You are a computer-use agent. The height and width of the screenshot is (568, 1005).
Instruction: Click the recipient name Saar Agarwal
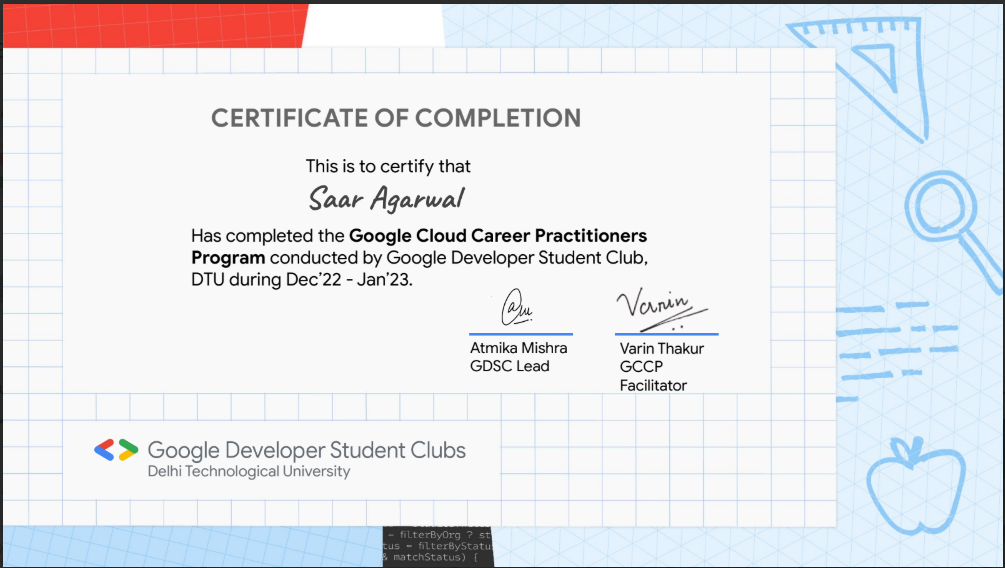[386, 199]
